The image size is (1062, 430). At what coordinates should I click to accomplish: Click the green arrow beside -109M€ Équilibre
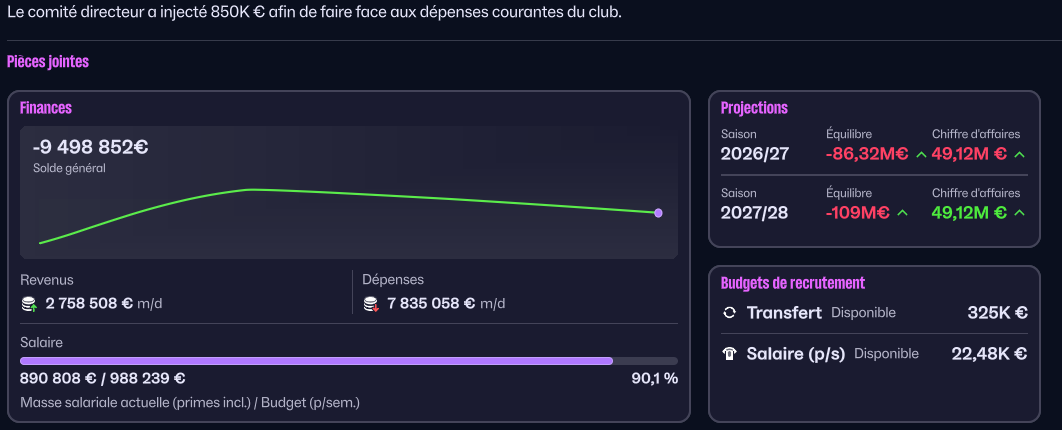point(902,212)
